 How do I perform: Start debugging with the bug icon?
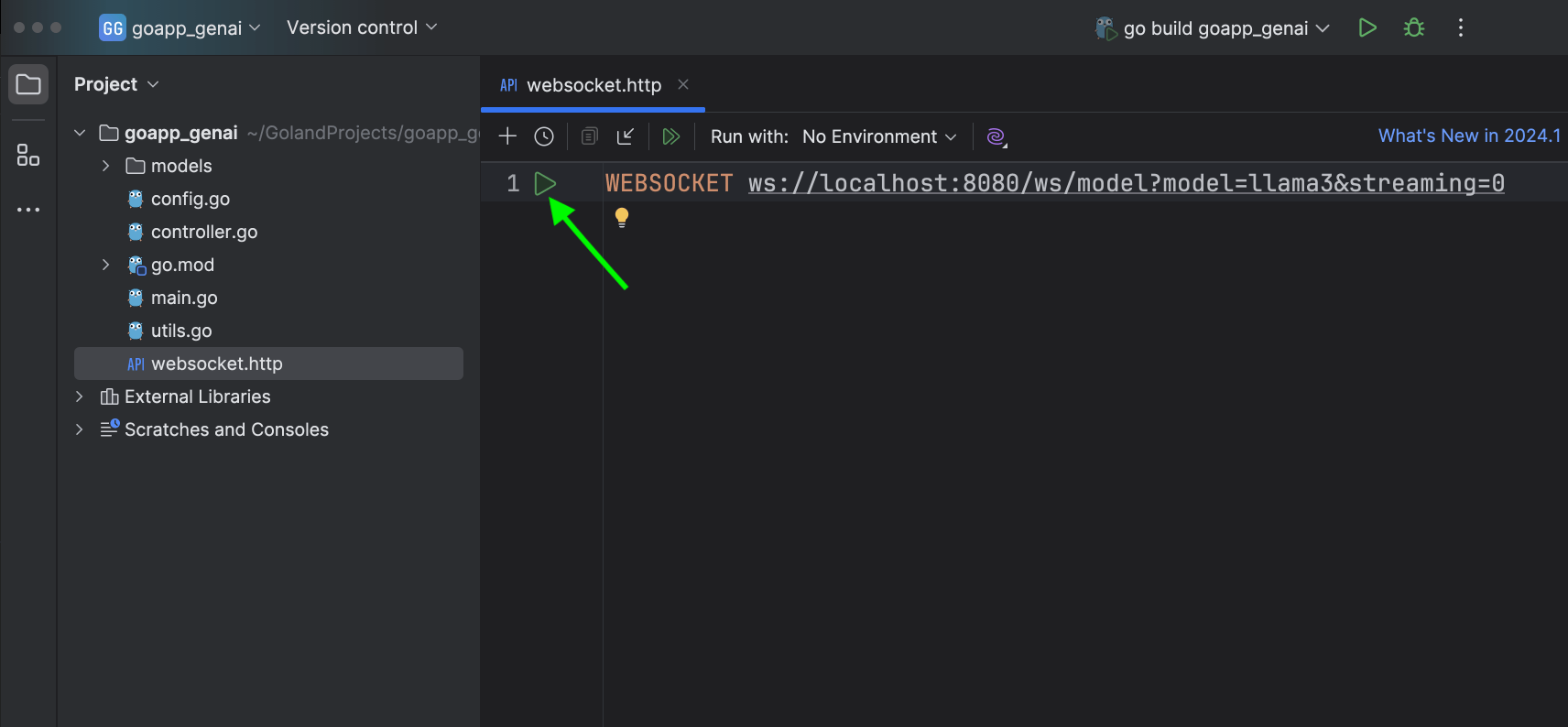pyautogui.click(x=1414, y=27)
